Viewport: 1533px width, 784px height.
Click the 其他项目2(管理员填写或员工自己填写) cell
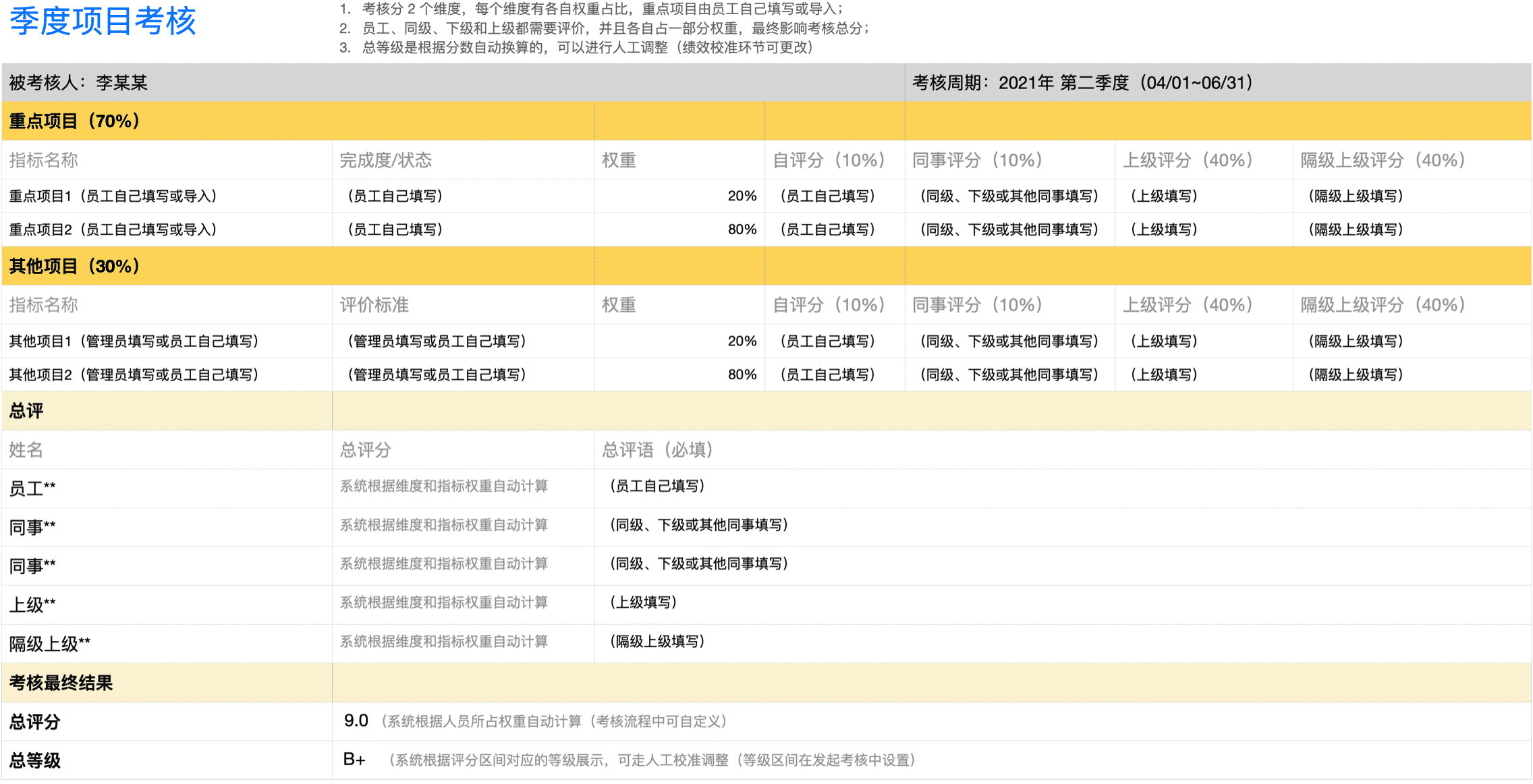167,374
